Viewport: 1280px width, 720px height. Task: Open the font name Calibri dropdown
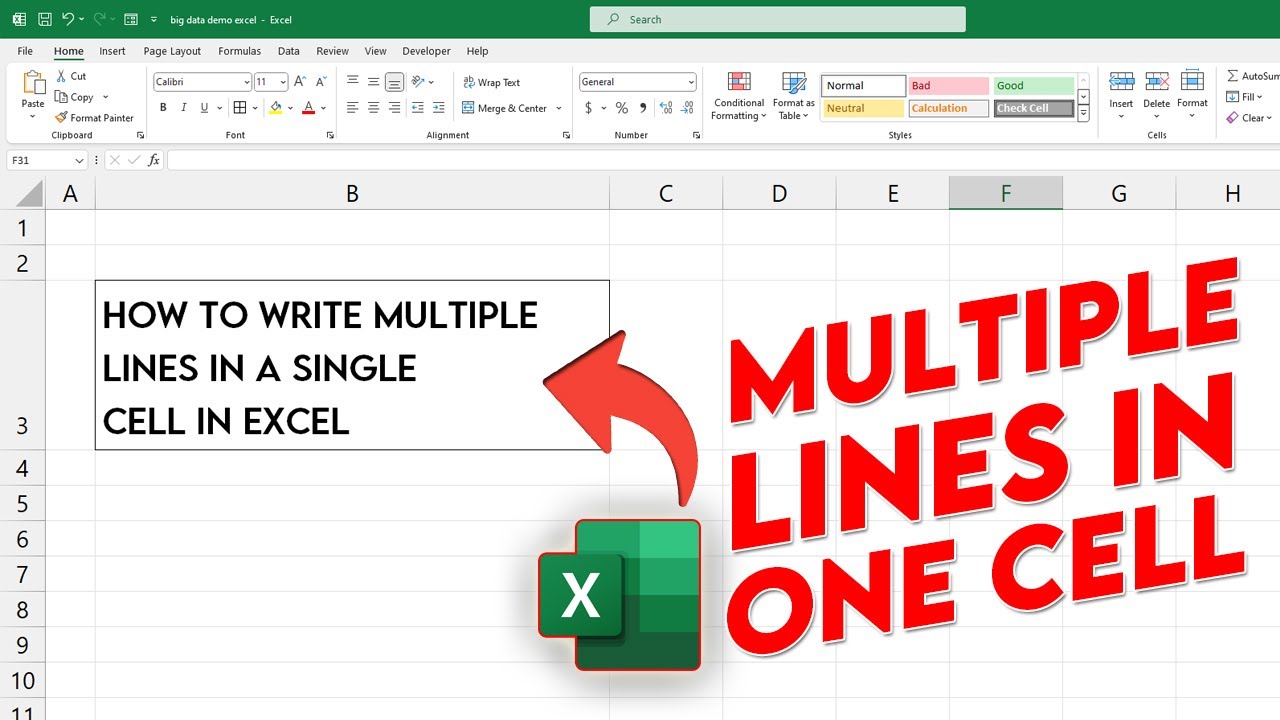(x=247, y=82)
